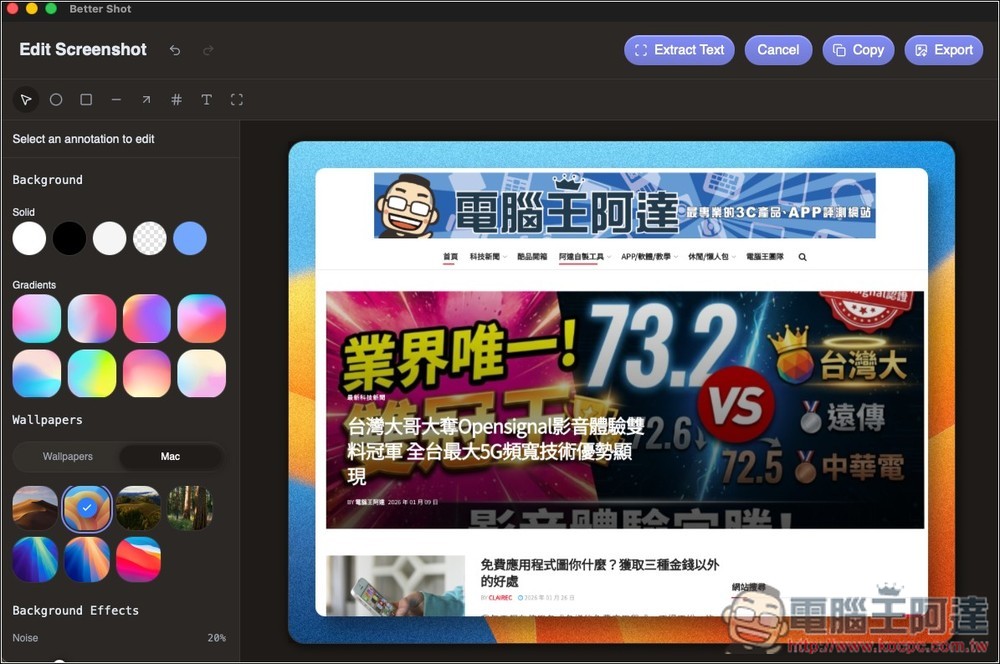1000x664 pixels.
Task: Select the Text annotation tool
Action: [206, 99]
